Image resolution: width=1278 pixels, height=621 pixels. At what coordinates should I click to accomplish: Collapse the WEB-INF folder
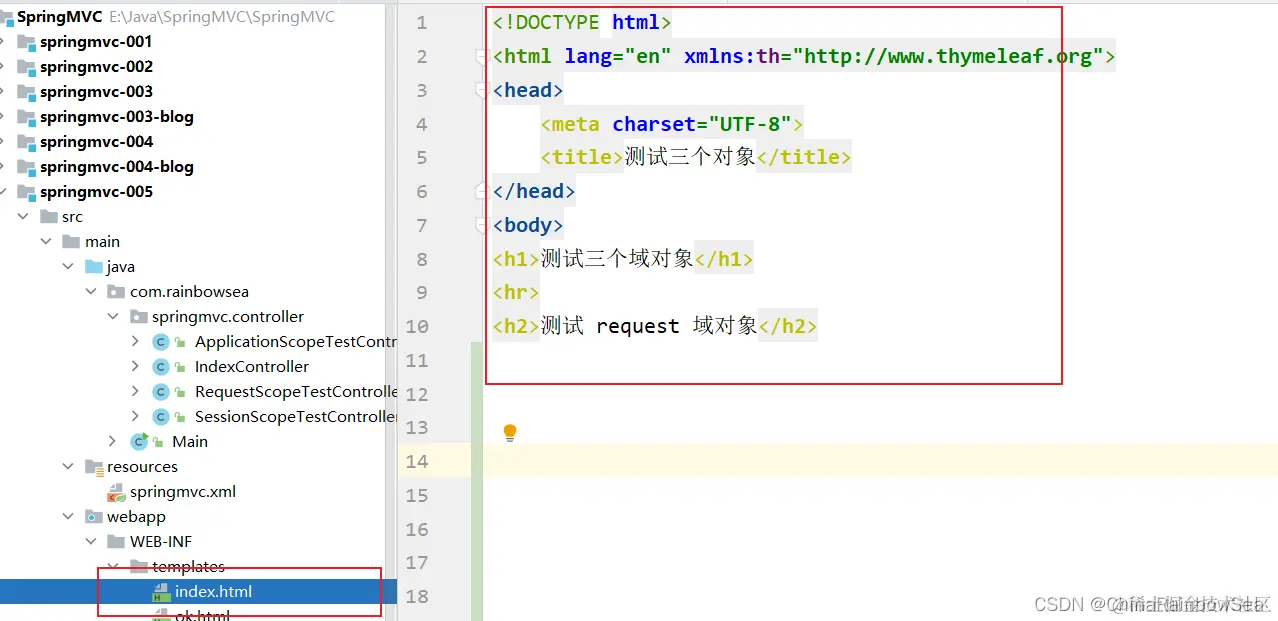tap(91, 542)
